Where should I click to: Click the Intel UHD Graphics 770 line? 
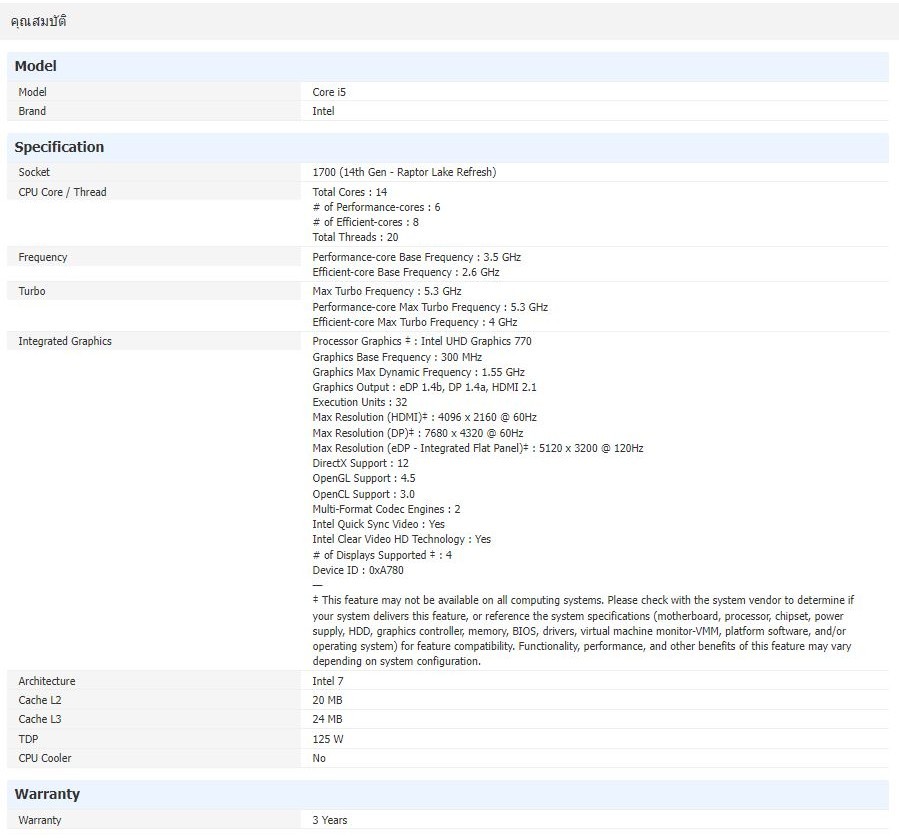coord(421,341)
